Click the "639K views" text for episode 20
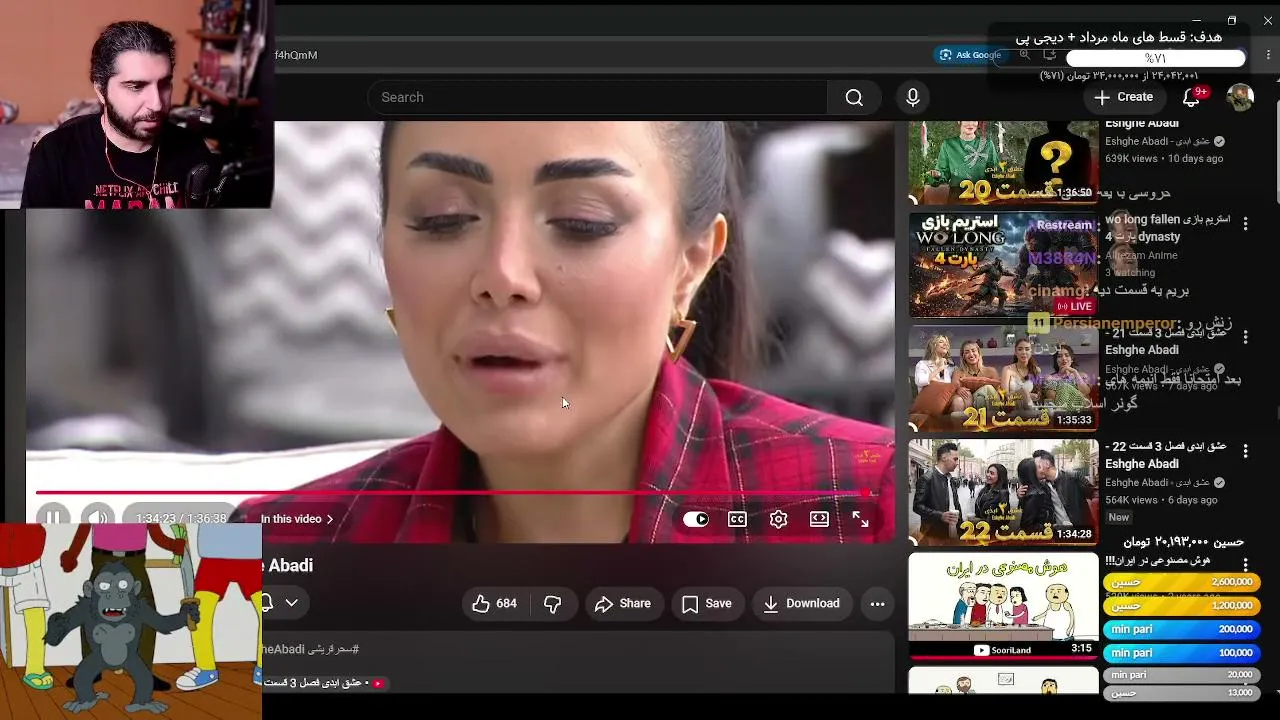This screenshot has height=720, width=1280. coord(1131,158)
